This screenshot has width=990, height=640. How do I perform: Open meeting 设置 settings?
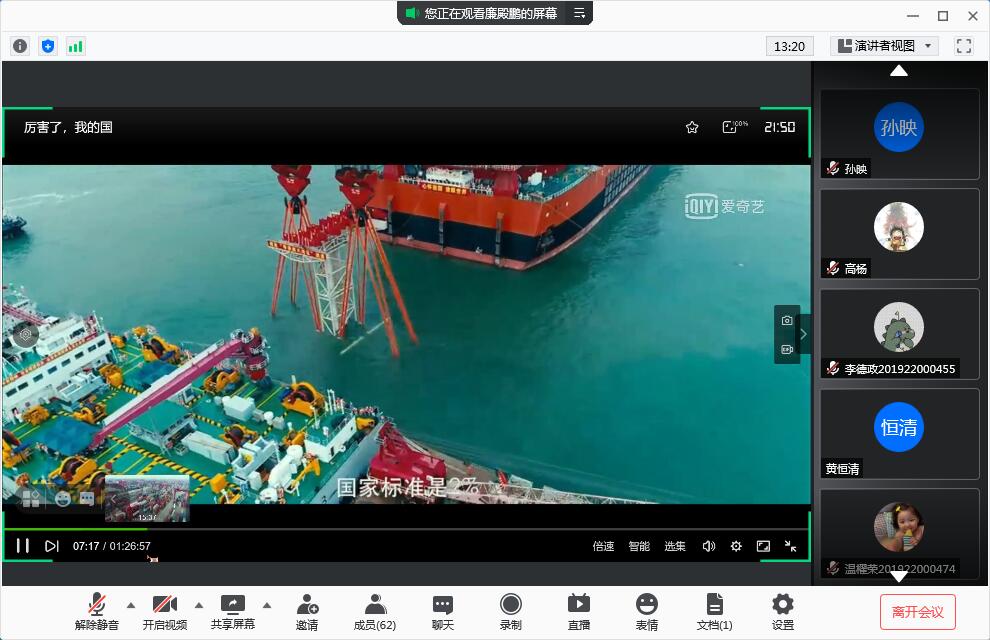click(783, 612)
